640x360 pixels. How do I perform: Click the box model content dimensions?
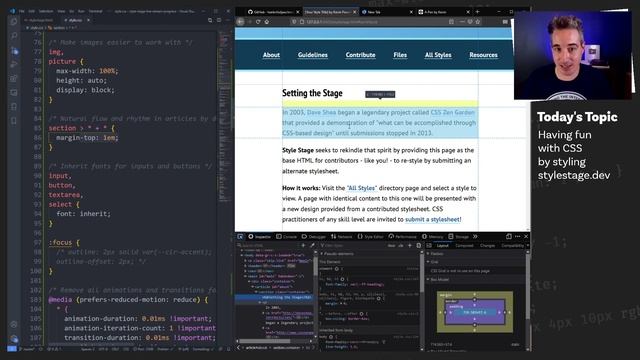tap(474, 312)
